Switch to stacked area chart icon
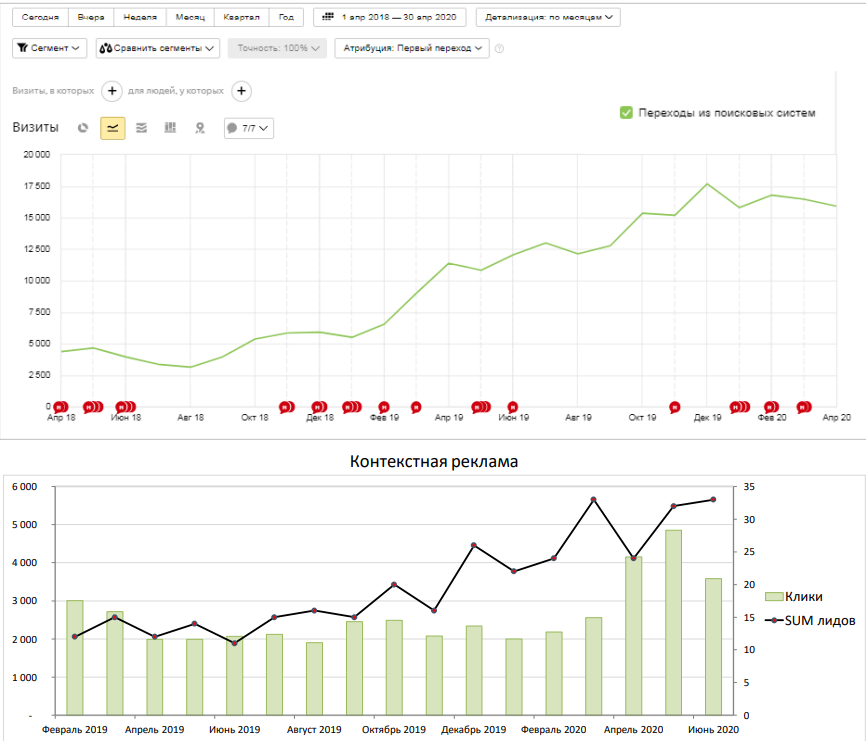 [x=142, y=128]
